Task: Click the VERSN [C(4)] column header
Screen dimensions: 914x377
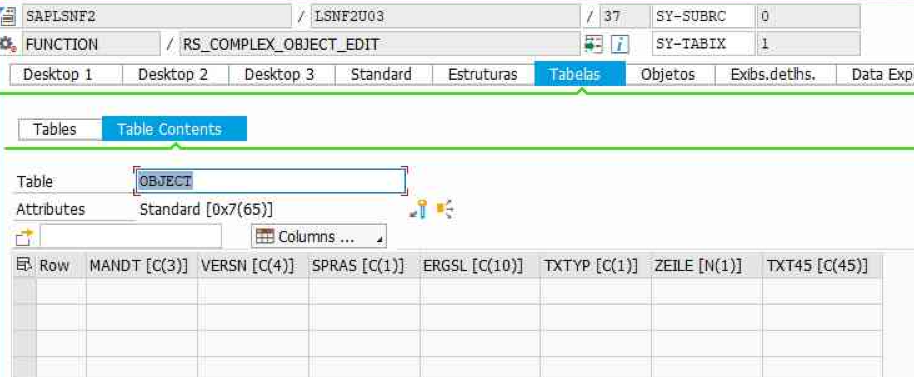Action: (253, 266)
